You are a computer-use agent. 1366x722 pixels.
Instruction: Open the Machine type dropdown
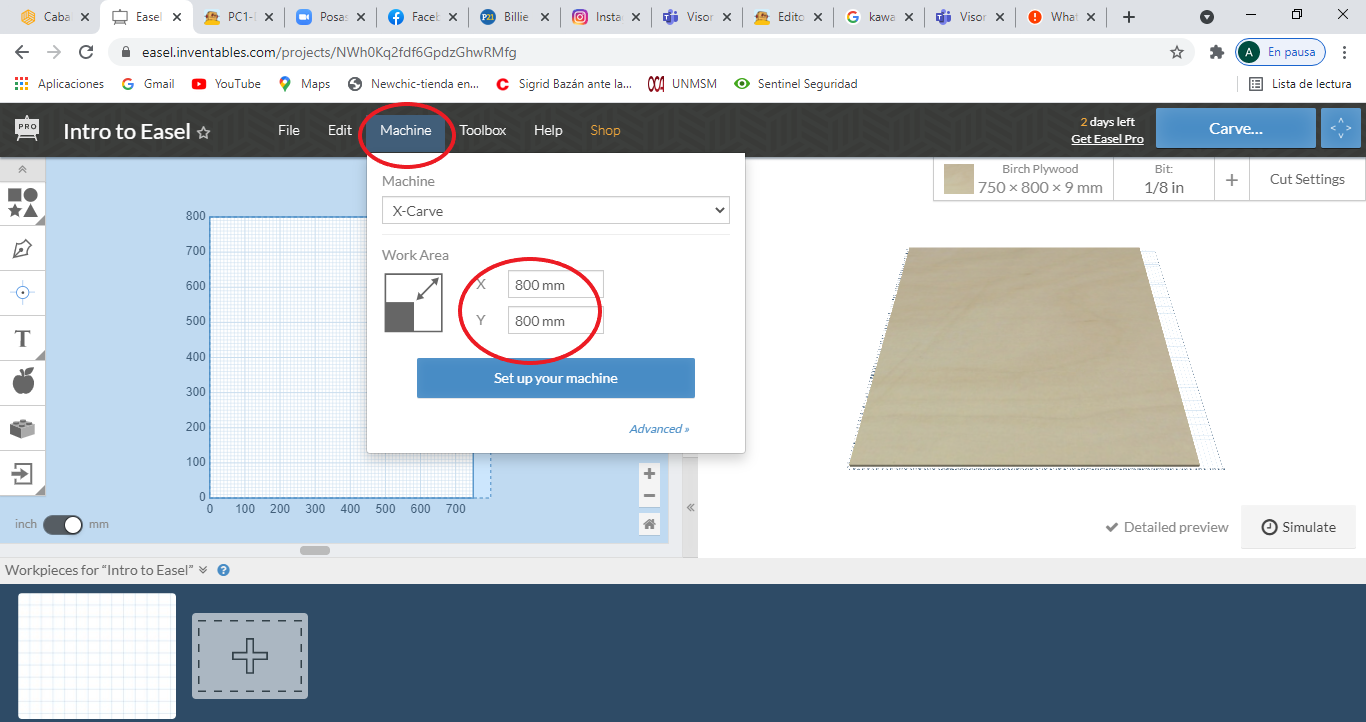point(556,211)
